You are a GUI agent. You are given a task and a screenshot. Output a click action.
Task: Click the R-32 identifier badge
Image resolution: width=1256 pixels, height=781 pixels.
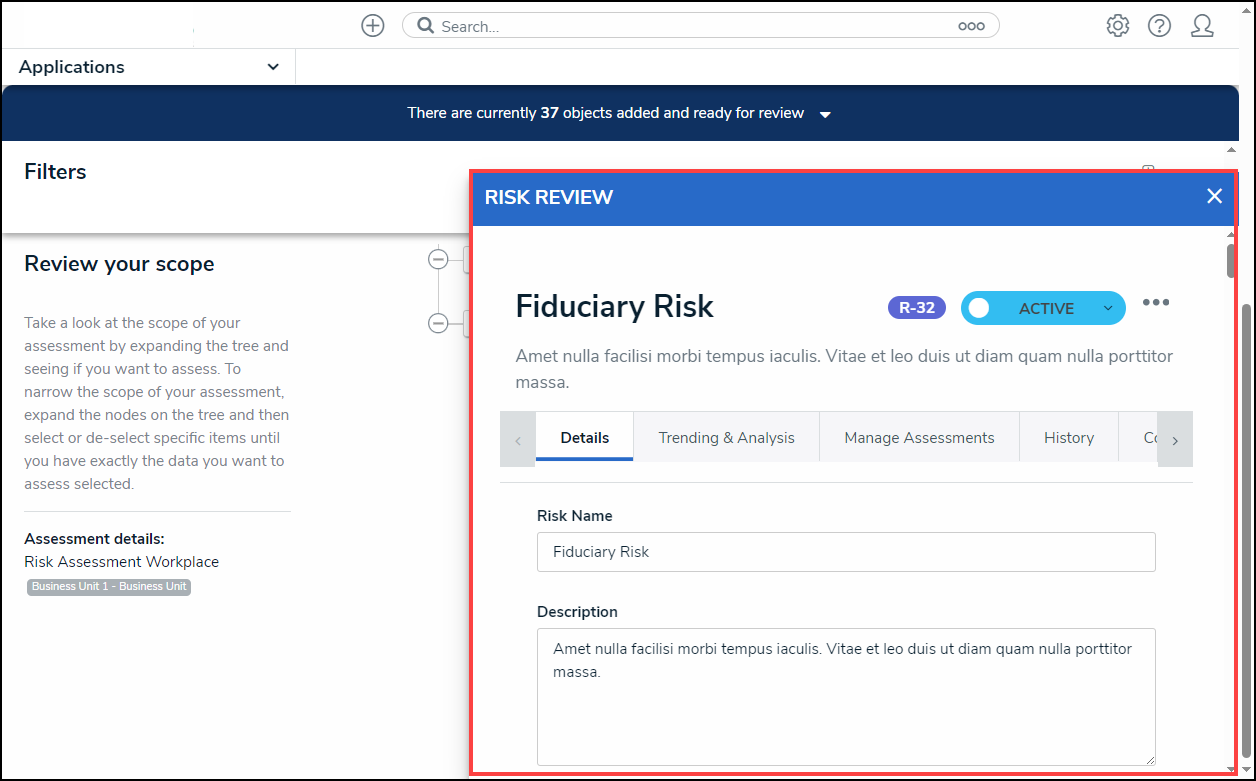click(x=917, y=308)
